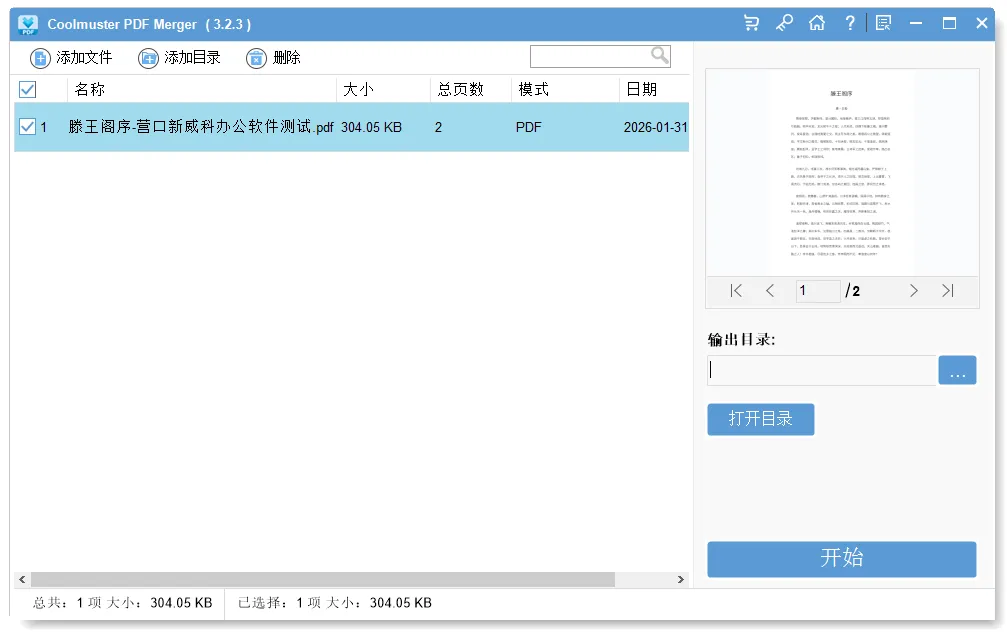Screen dimensions: 1007x633
Task: Click 添加文件 to add files
Action: click(71, 58)
